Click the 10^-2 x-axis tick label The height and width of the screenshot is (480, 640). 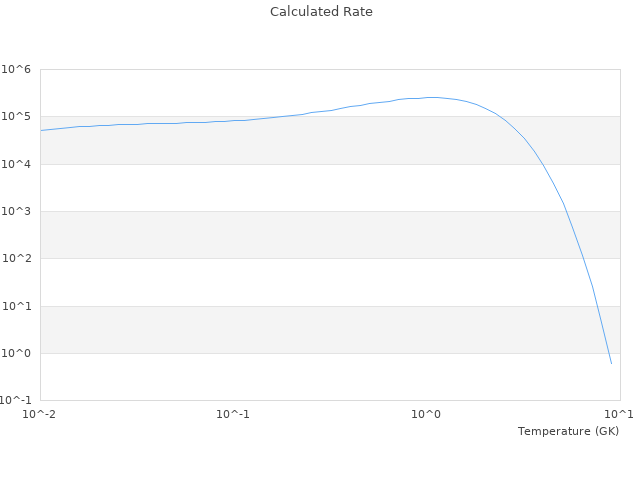click(x=40, y=414)
